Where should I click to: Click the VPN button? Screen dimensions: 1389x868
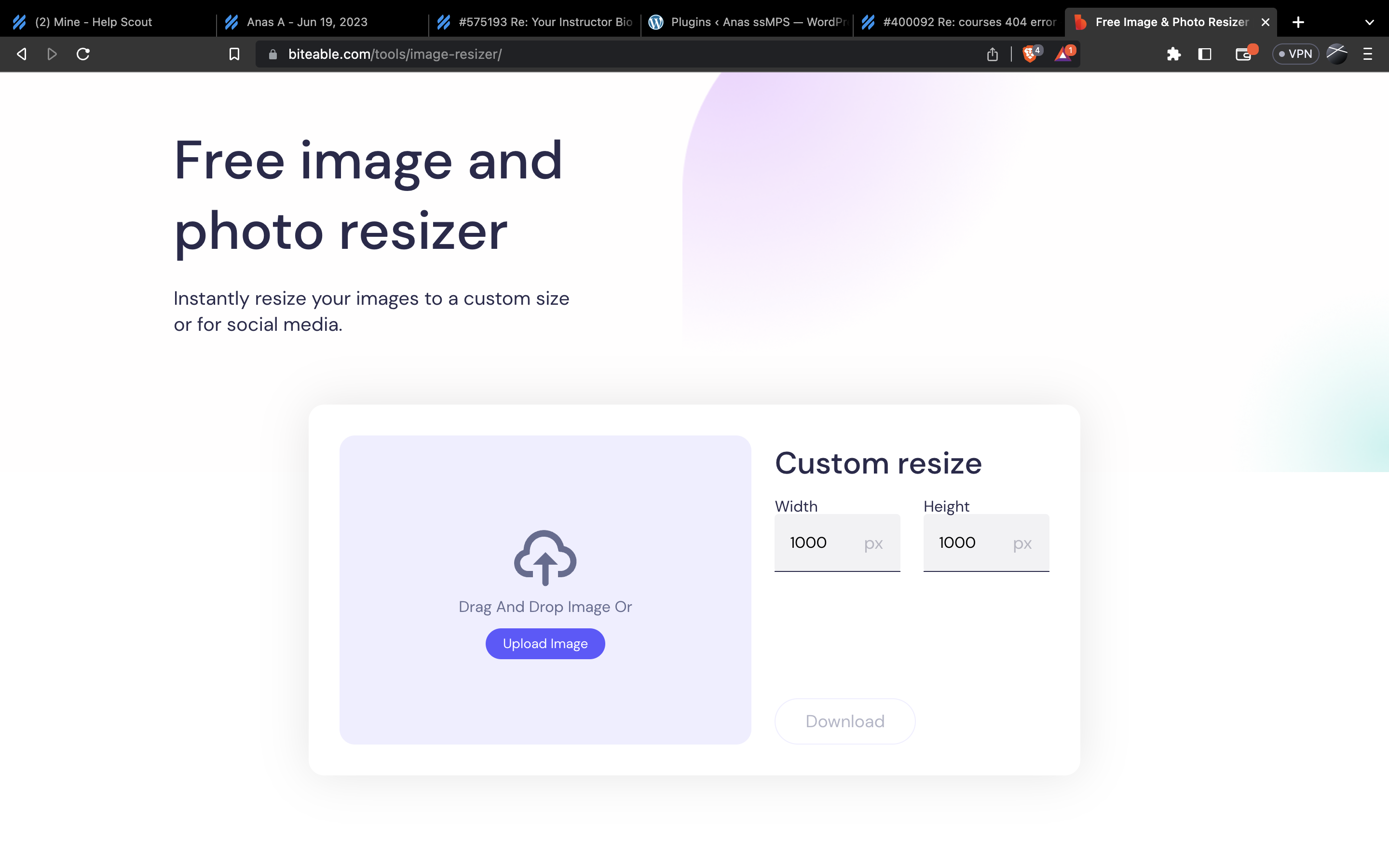1295,54
